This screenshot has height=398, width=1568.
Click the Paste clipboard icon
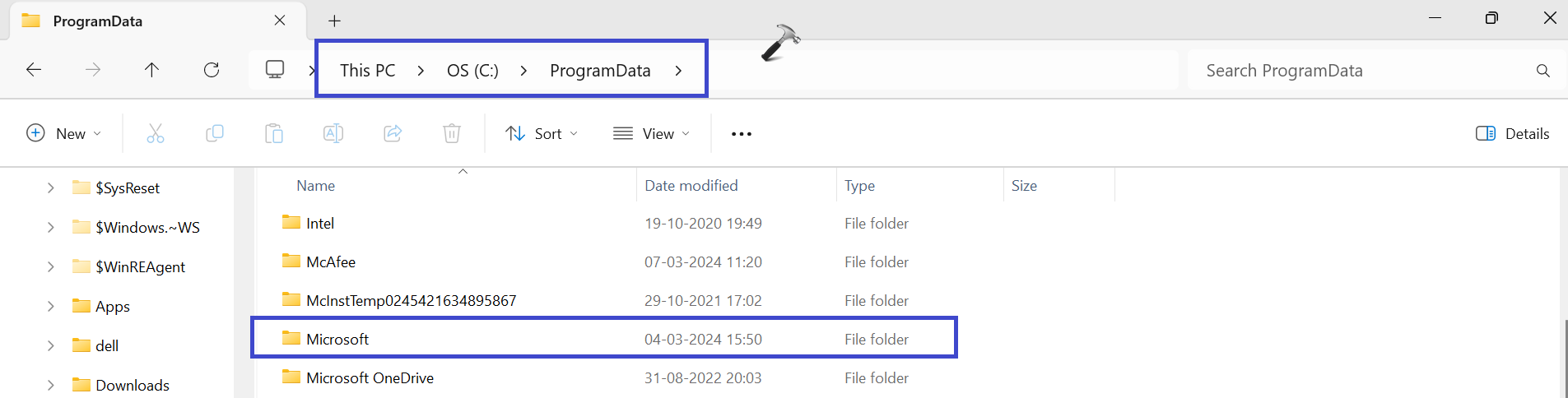tap(274, 133)
